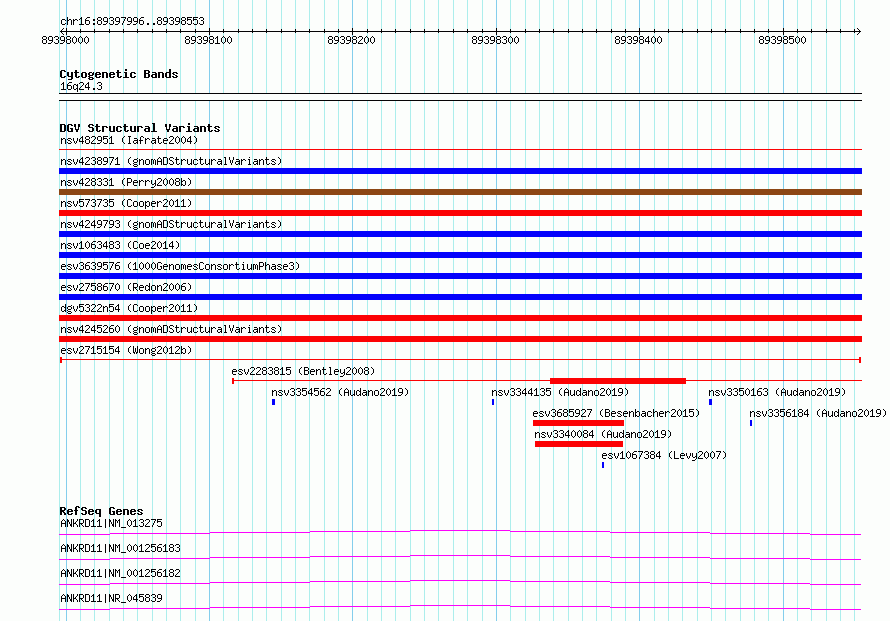Click the small blue marker of nsv3350163
Screen dimensions: 890x621
(x=710, y=402)
